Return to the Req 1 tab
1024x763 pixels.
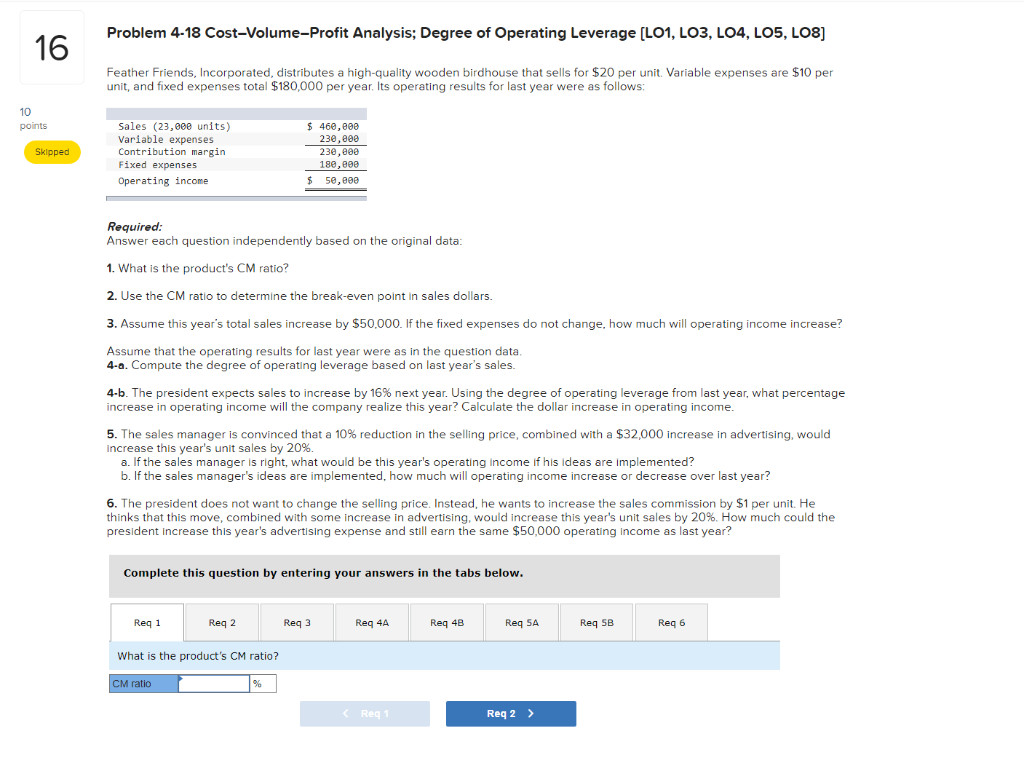[146, 621]
